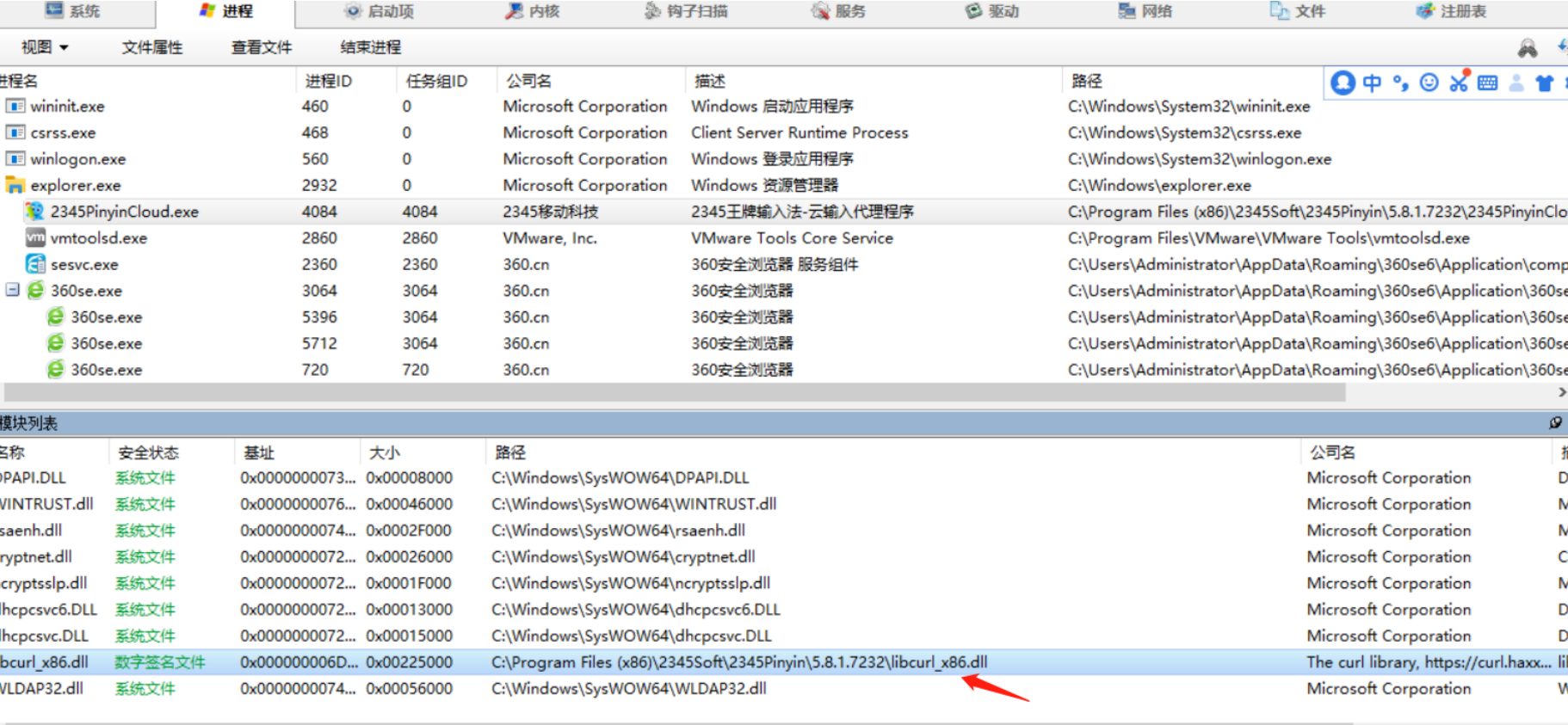Click the pin icon on module list panel
This screenshot has height=725, width=1568.
pyautogui.click(x=1555, y=422)
